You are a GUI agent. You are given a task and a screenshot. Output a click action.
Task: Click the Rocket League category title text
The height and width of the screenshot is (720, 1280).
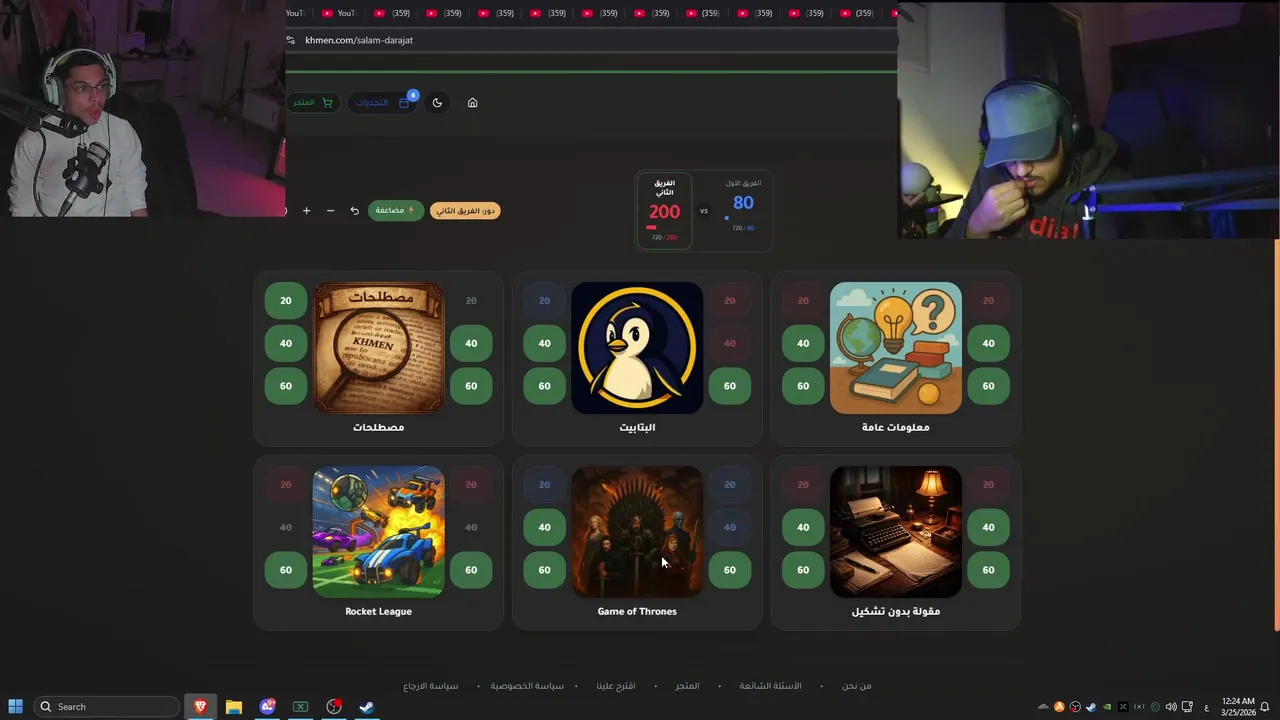tap(378, 611)
